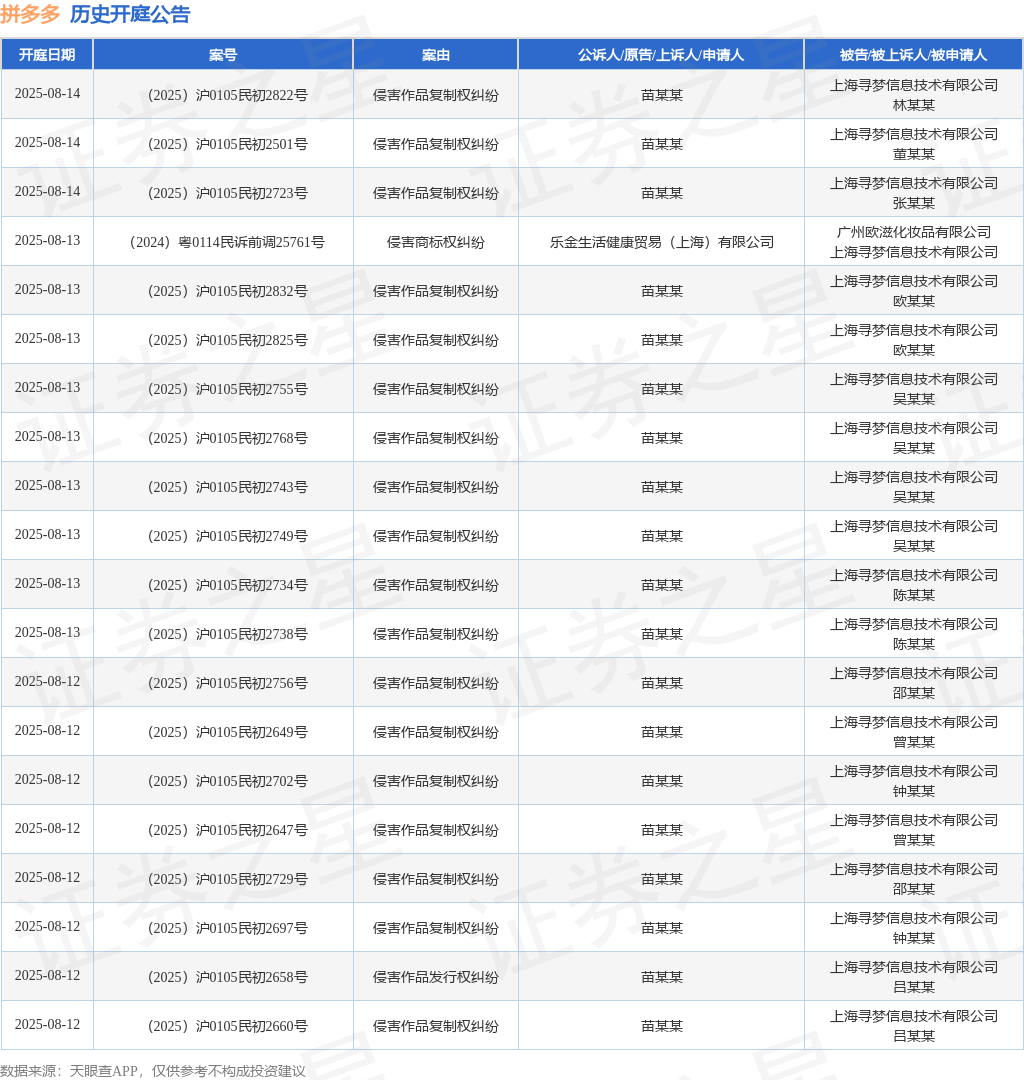Viewport: 1024px width, 1080px height.
Task: Select the 案由 column header
Action: click(x=435, y=55)
